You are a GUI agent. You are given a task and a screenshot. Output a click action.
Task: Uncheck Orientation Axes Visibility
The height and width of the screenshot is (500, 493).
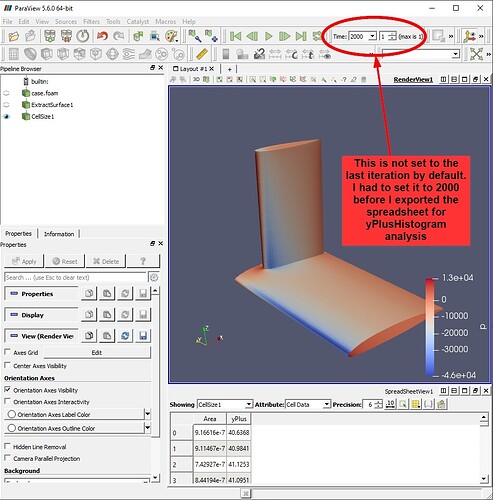[x=7, y=389]
